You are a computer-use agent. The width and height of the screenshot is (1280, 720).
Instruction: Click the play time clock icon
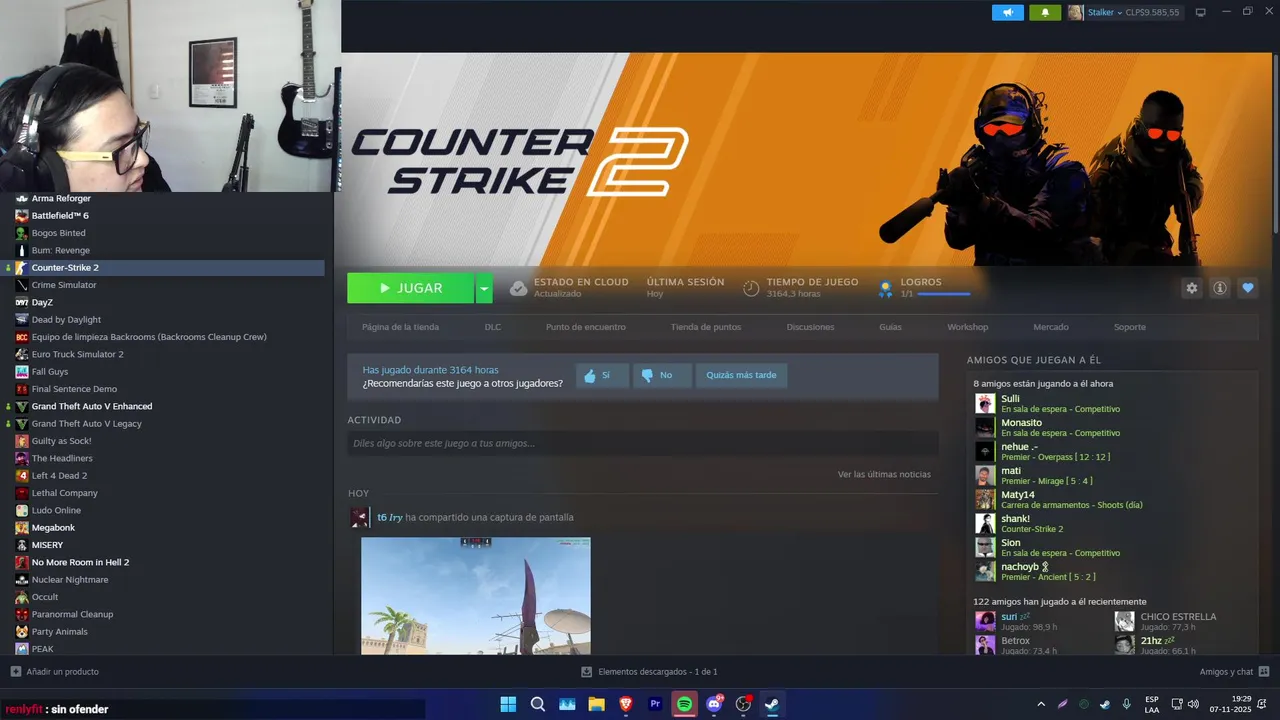tap(751, 288)
